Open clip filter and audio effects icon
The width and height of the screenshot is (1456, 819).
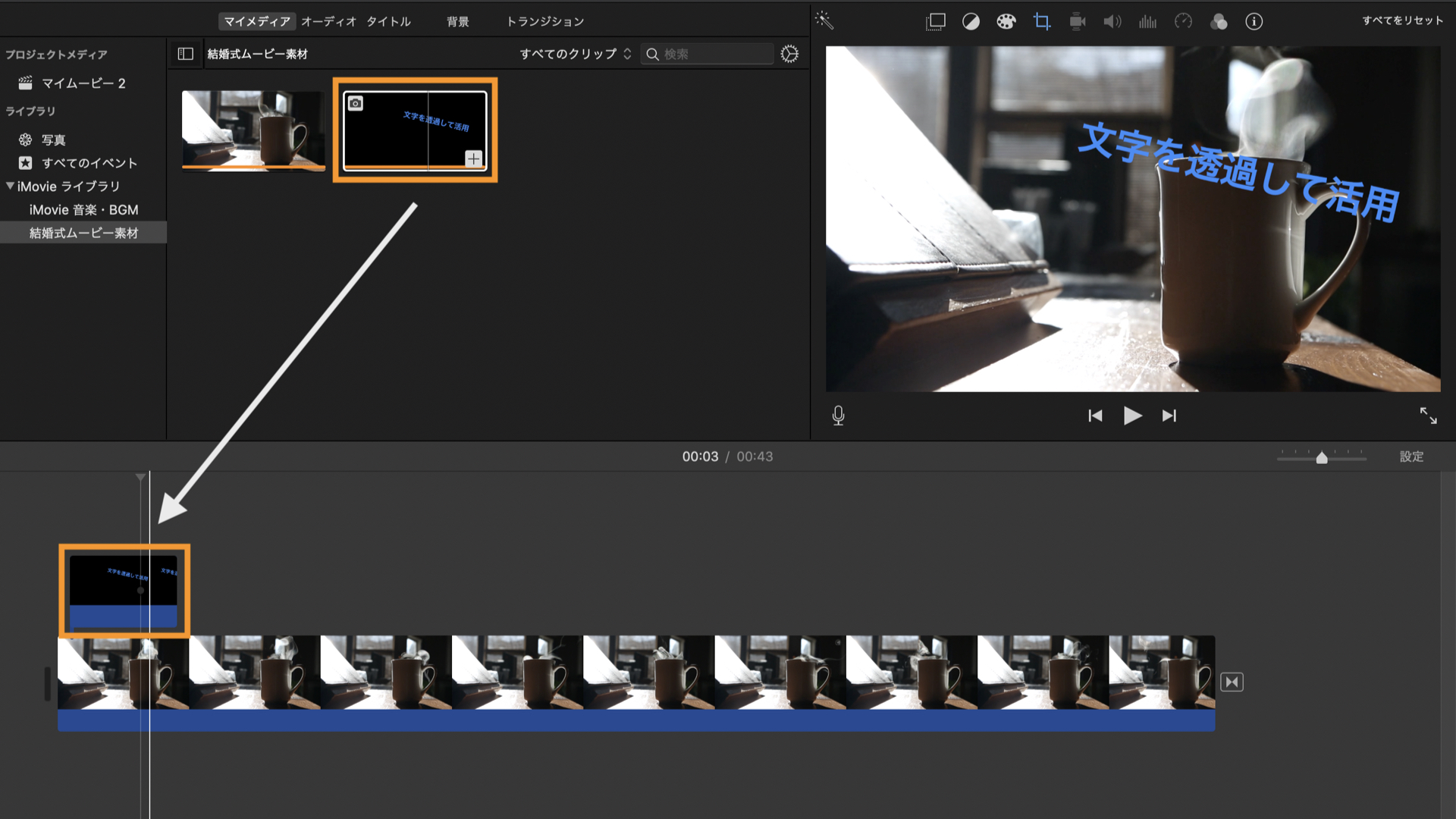[1219, 21]
